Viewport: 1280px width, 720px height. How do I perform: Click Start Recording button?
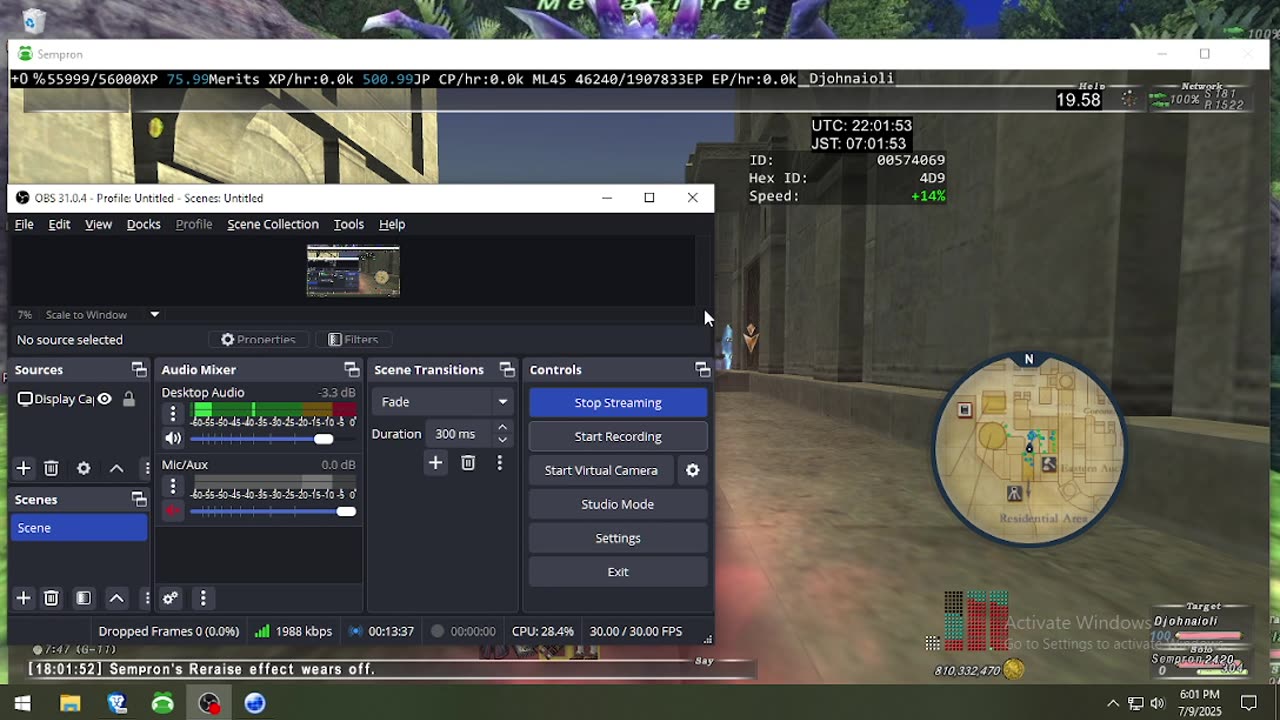pos(618,436)
